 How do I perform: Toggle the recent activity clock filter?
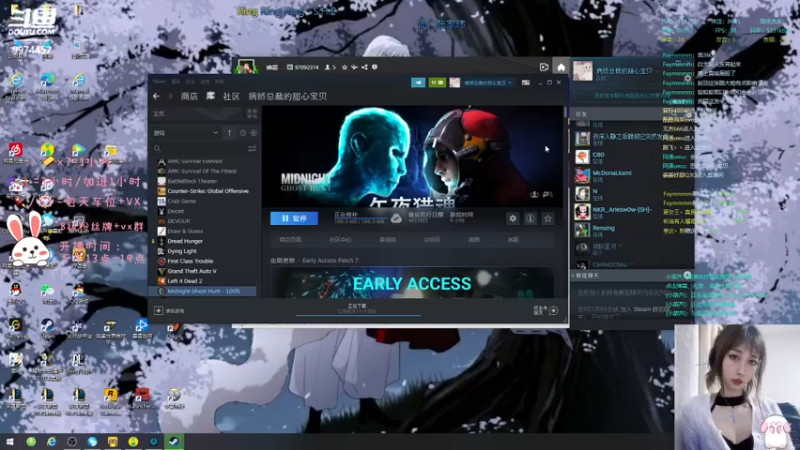243,133
